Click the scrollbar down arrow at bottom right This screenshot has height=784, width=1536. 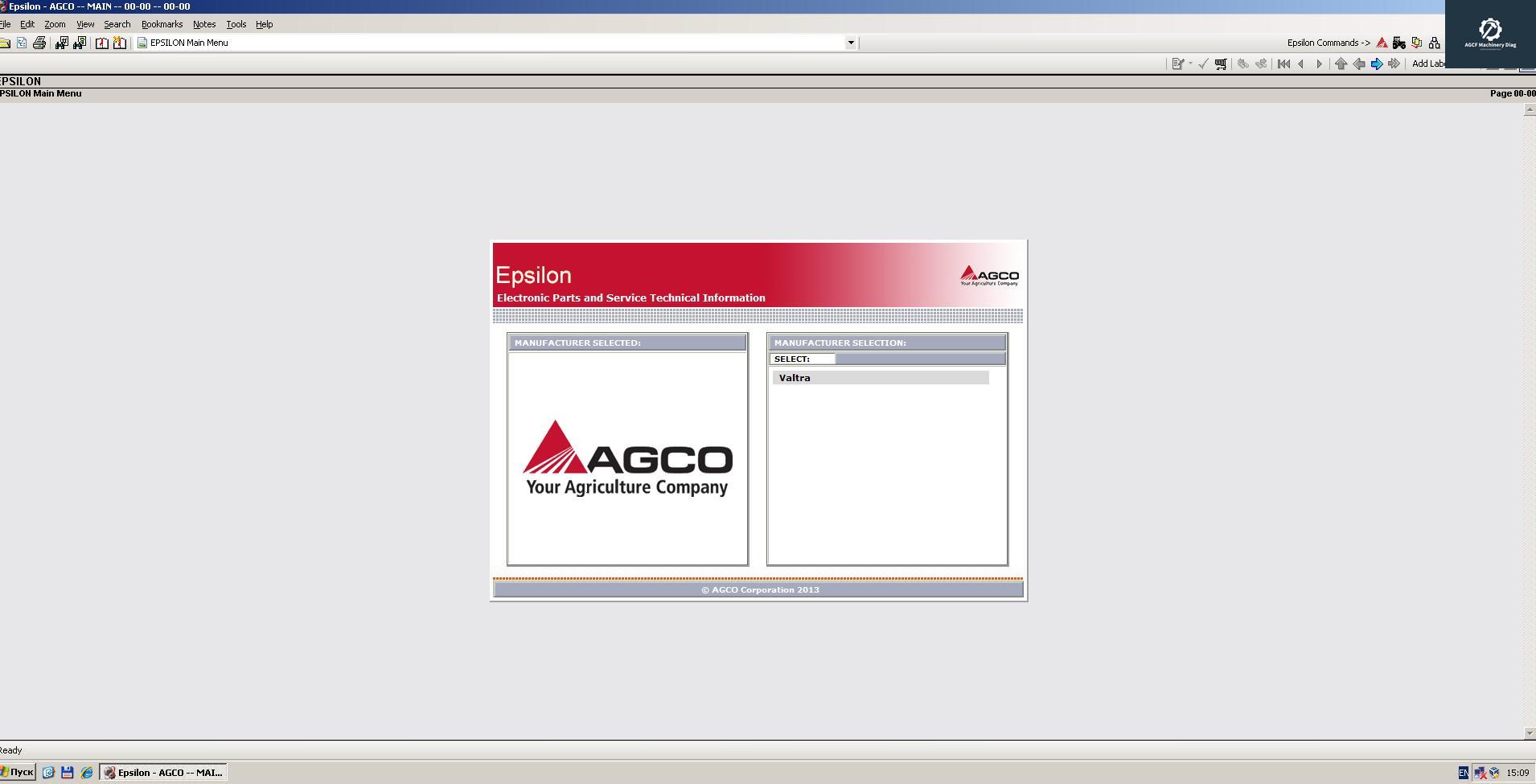pyautogui.click(x=1529, y=733)
